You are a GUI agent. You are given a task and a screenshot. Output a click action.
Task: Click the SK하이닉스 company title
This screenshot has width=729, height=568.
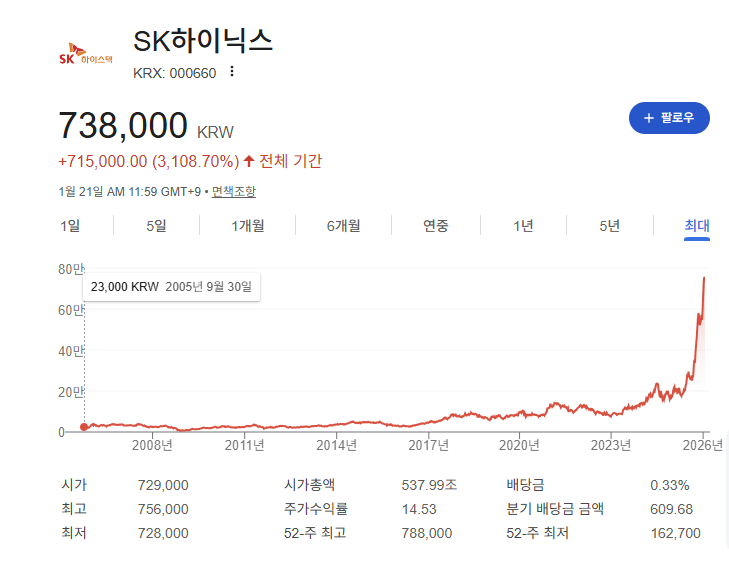tap(203, 41)
